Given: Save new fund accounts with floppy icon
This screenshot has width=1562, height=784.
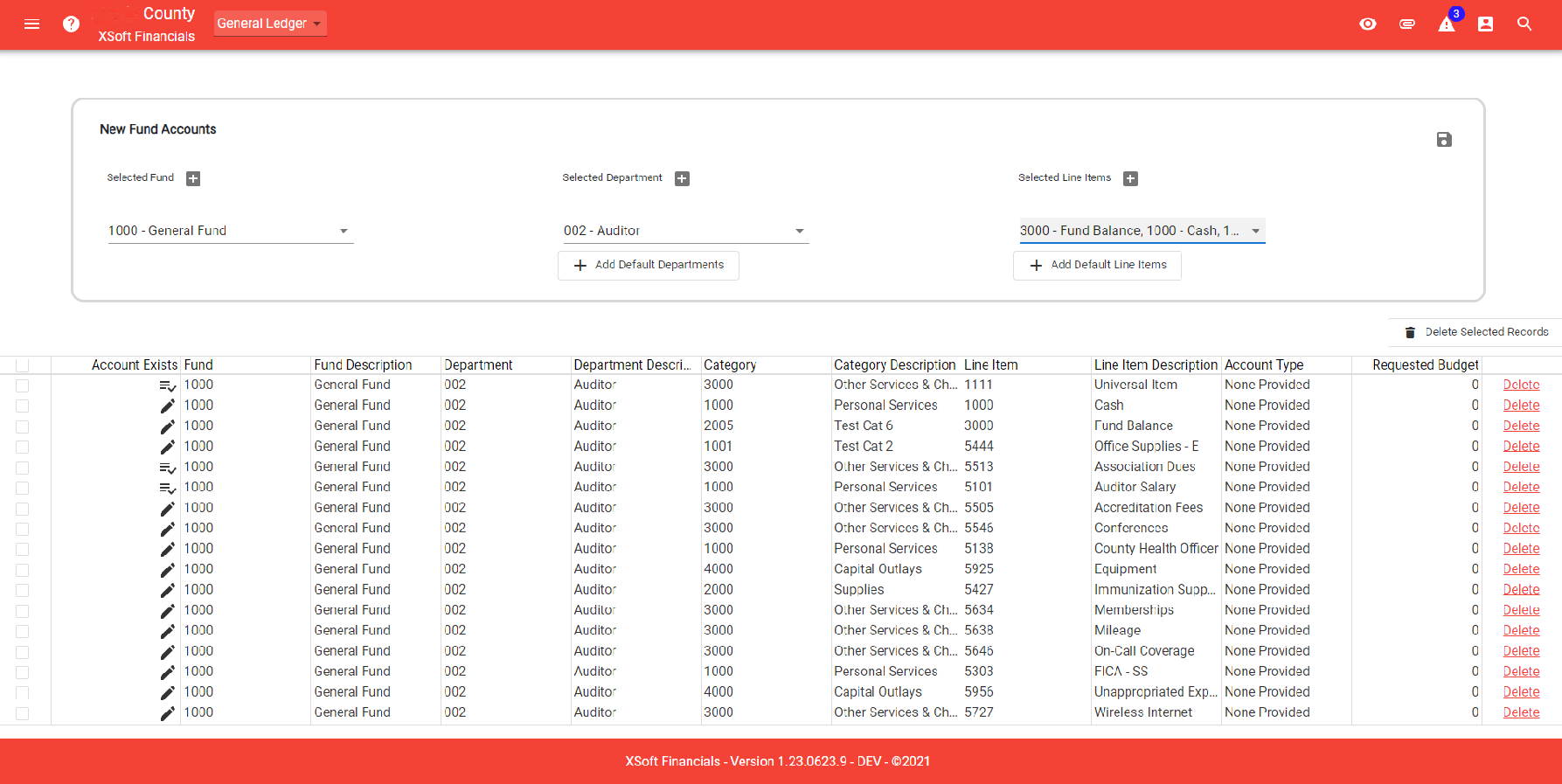Looking at the screenshot, I should (1444, 140).
